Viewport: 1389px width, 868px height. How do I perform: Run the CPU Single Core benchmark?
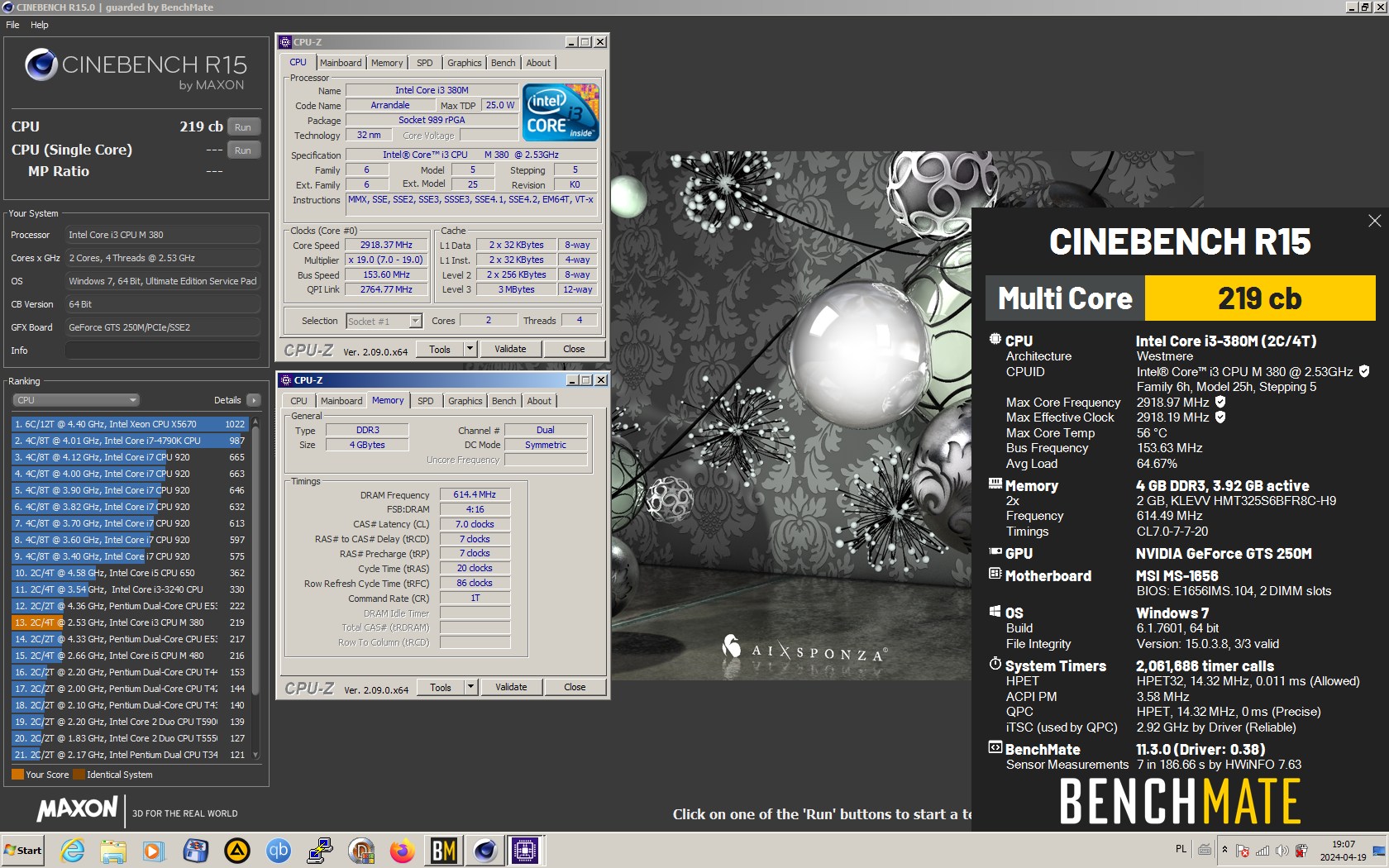pyautogui.click(x=243, y=150)
